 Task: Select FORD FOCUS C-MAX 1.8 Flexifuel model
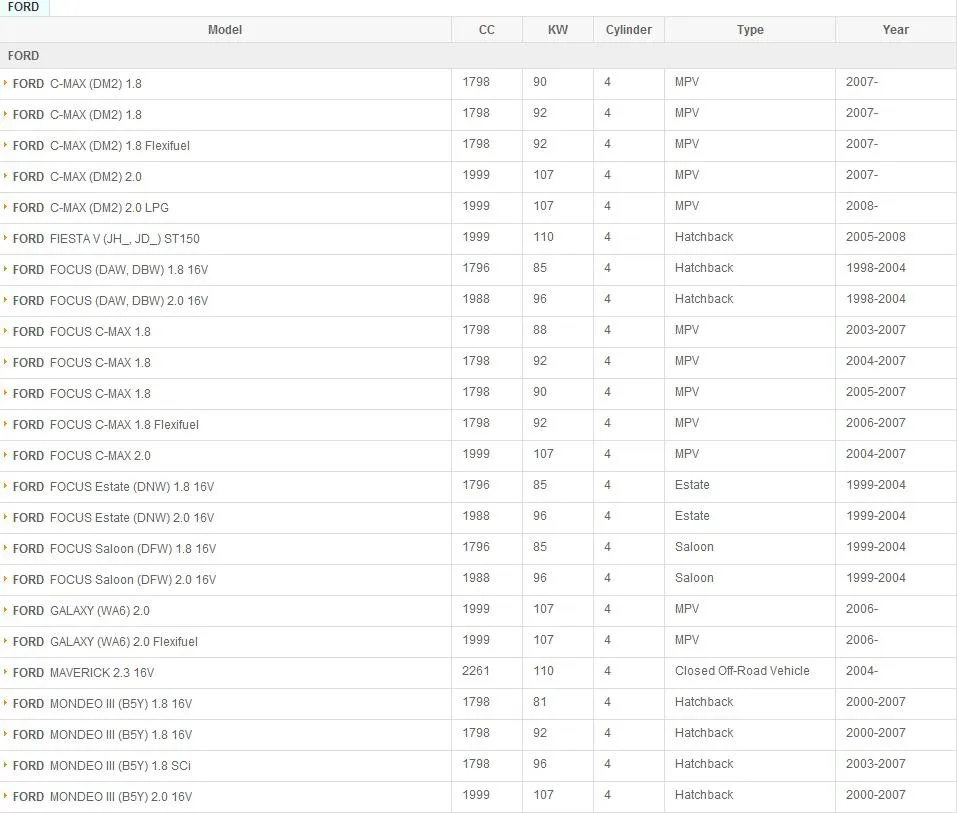106,425
